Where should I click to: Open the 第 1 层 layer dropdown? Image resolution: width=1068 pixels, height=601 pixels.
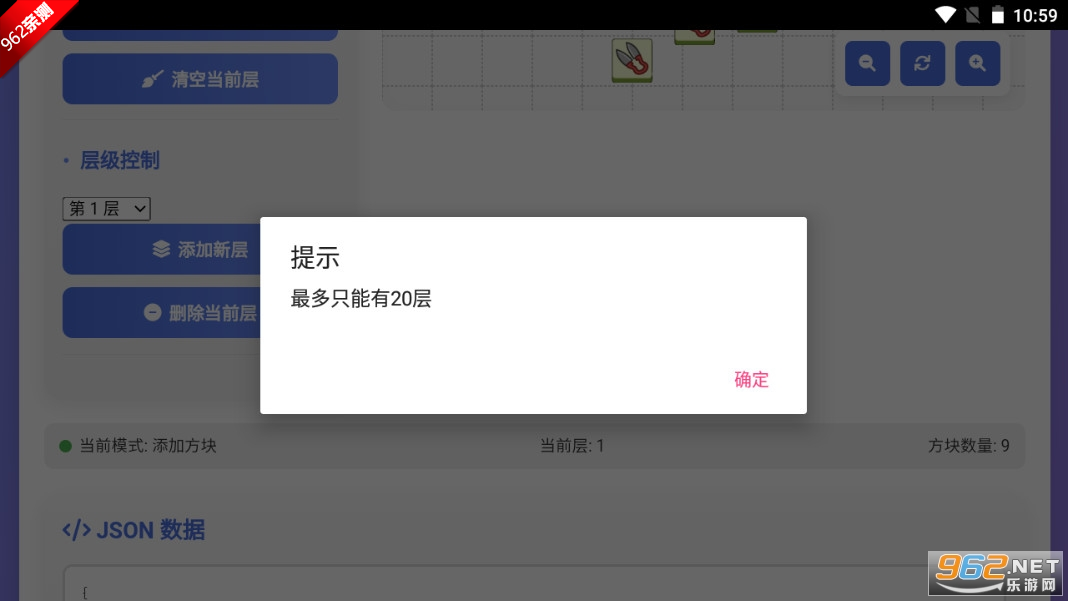(x=106, y=209)
